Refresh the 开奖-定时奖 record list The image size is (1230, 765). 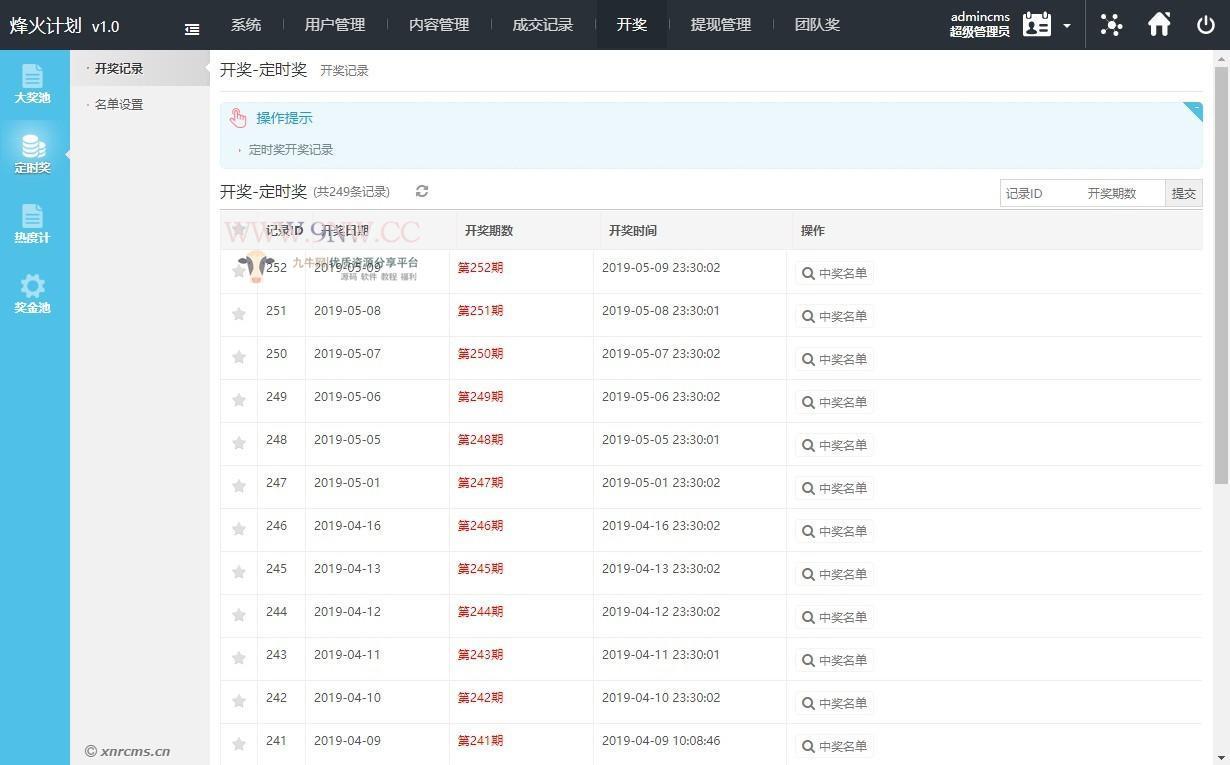tap(421, 191)
